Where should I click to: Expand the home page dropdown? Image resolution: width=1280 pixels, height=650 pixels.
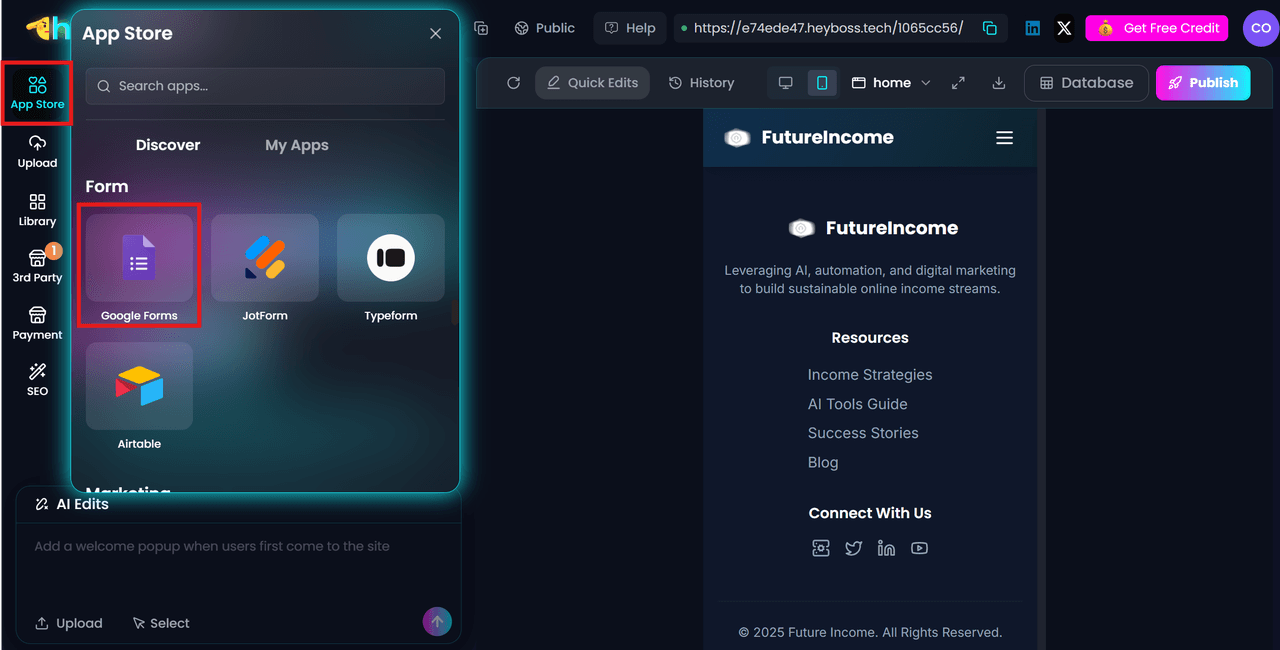(x=891, y=83)
